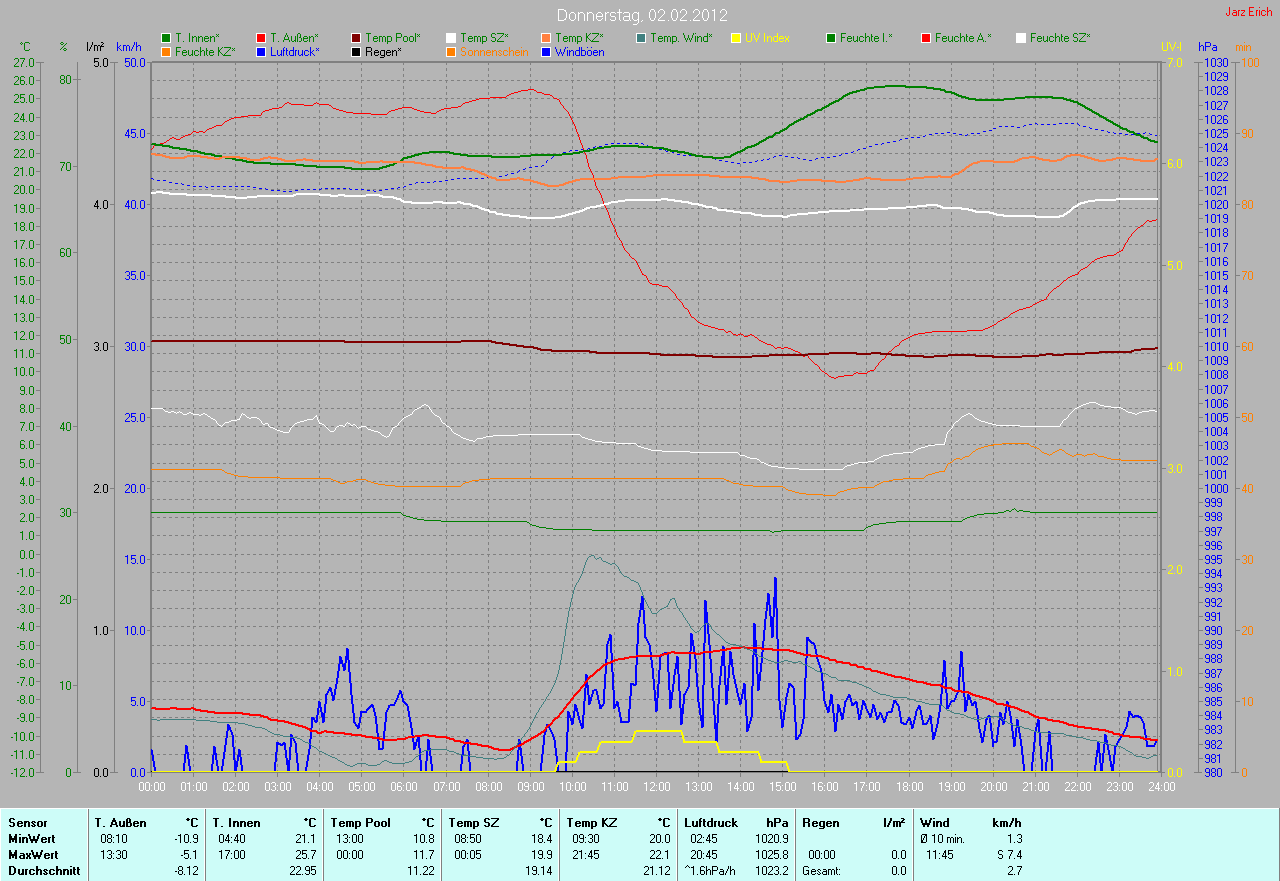Select the 'T. Außen*' legend label
This screenshot has width=1280, height=881.
[294, 38]
